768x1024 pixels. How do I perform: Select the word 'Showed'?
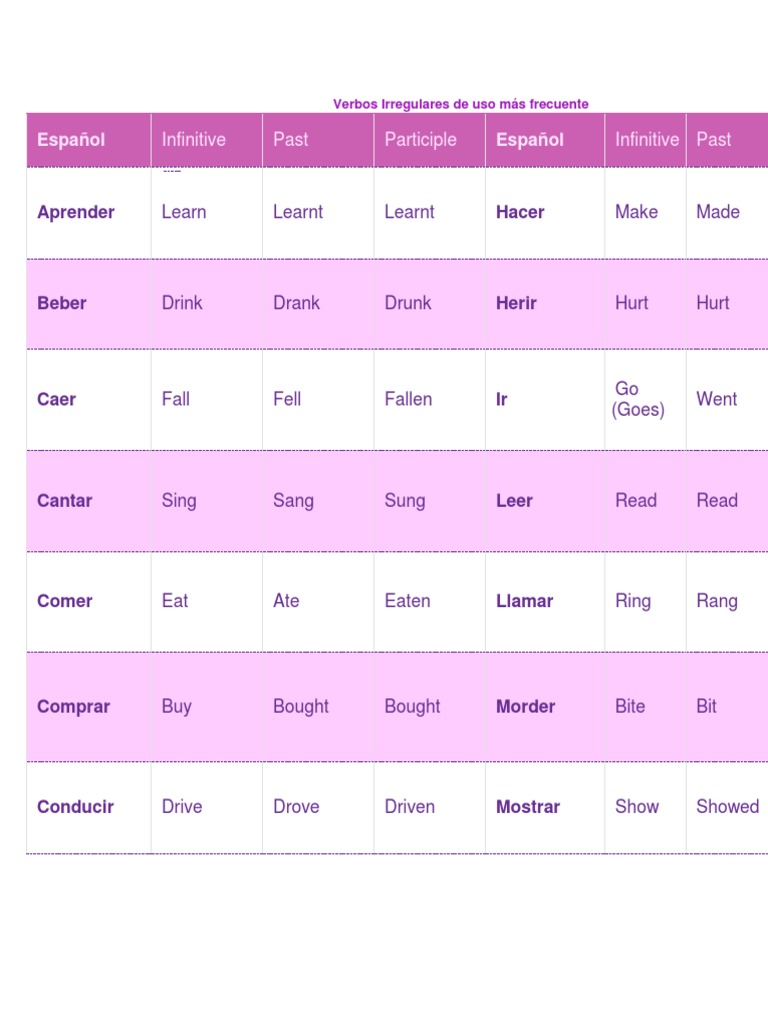coord(727,806)
